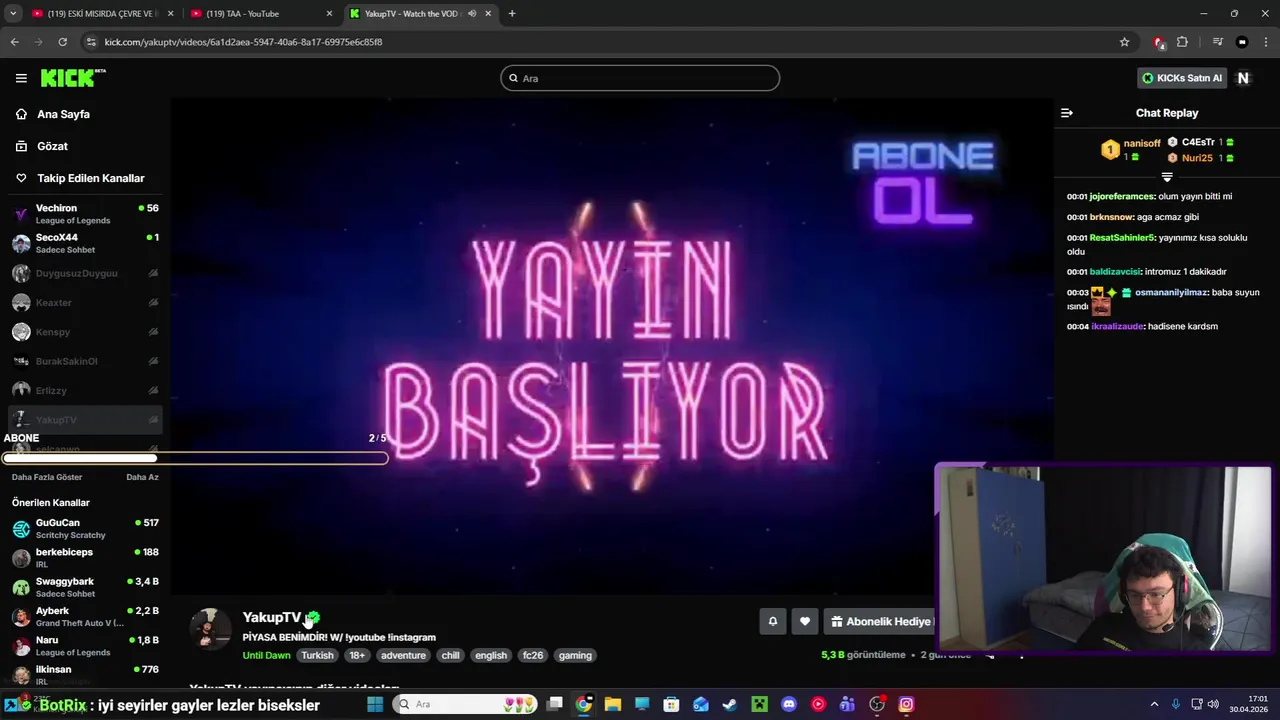Viewport: 1280px width, 720px height.
Task: Open Ana Sayfa in the sidebar
Action: pos(63,114)
